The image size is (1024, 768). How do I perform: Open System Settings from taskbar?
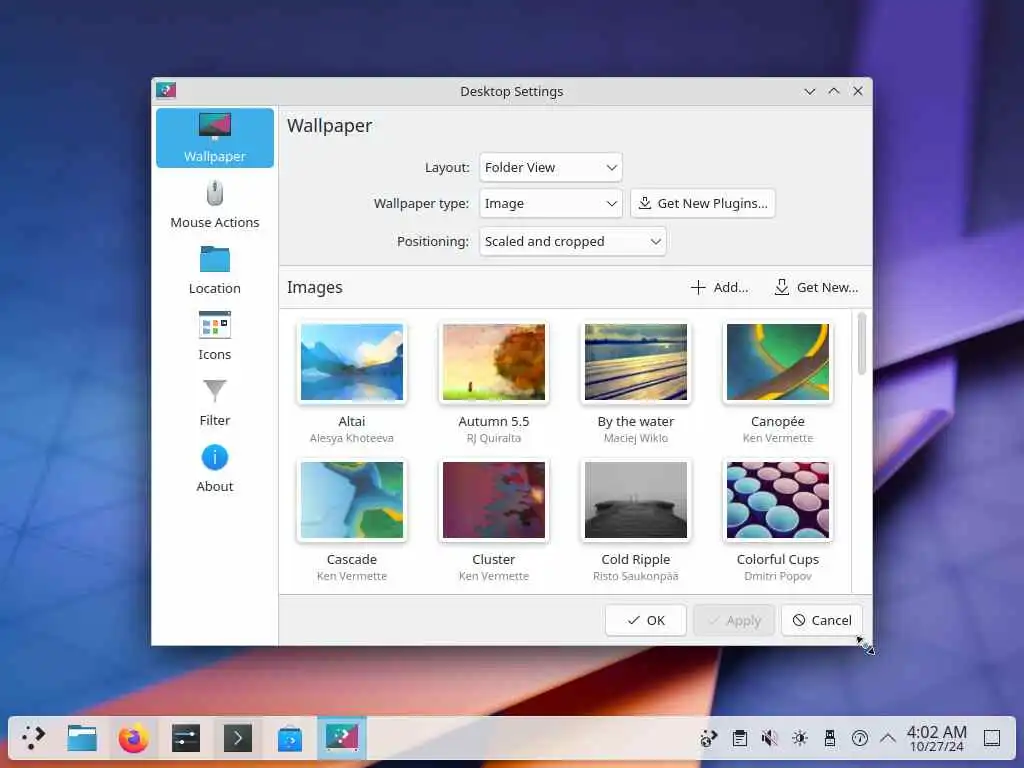click(x=186, y=738)
